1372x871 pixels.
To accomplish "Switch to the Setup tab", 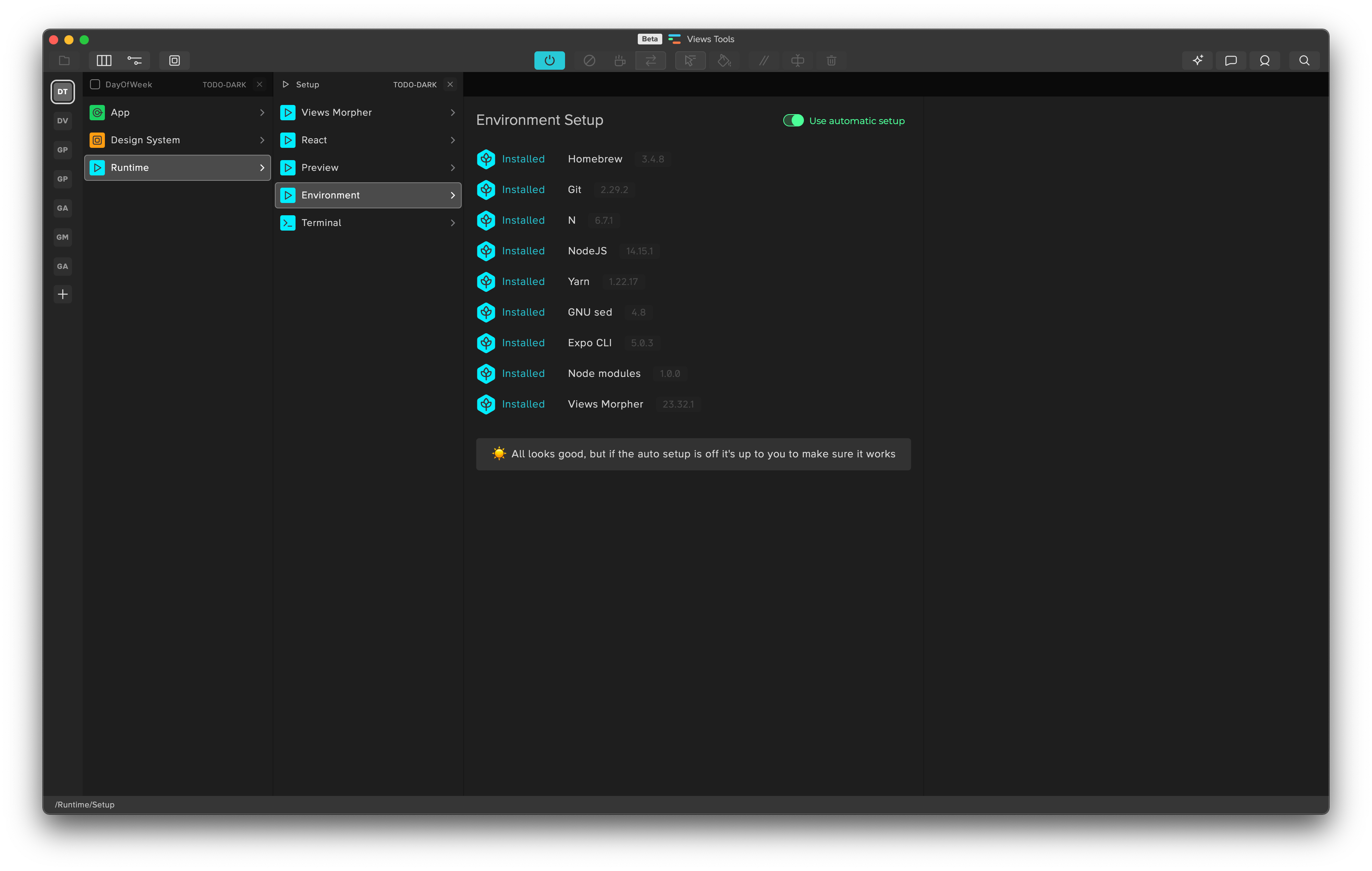I will click(308, 84).
